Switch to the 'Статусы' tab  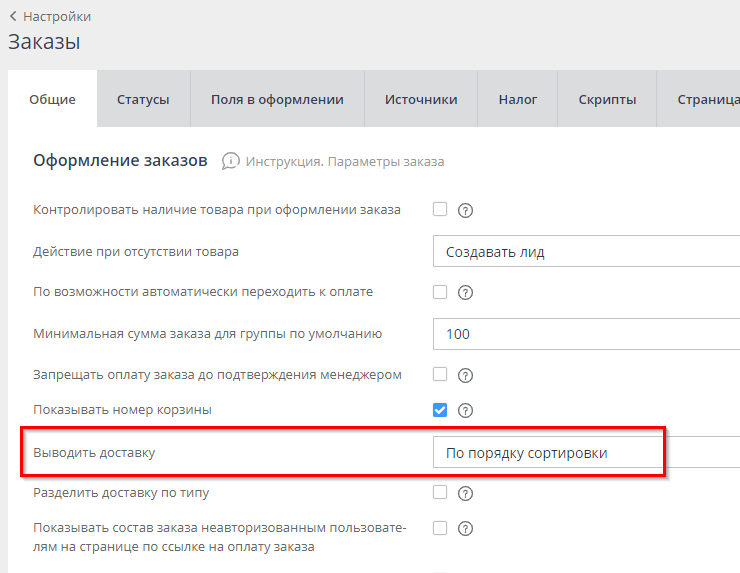coord(143,99)
